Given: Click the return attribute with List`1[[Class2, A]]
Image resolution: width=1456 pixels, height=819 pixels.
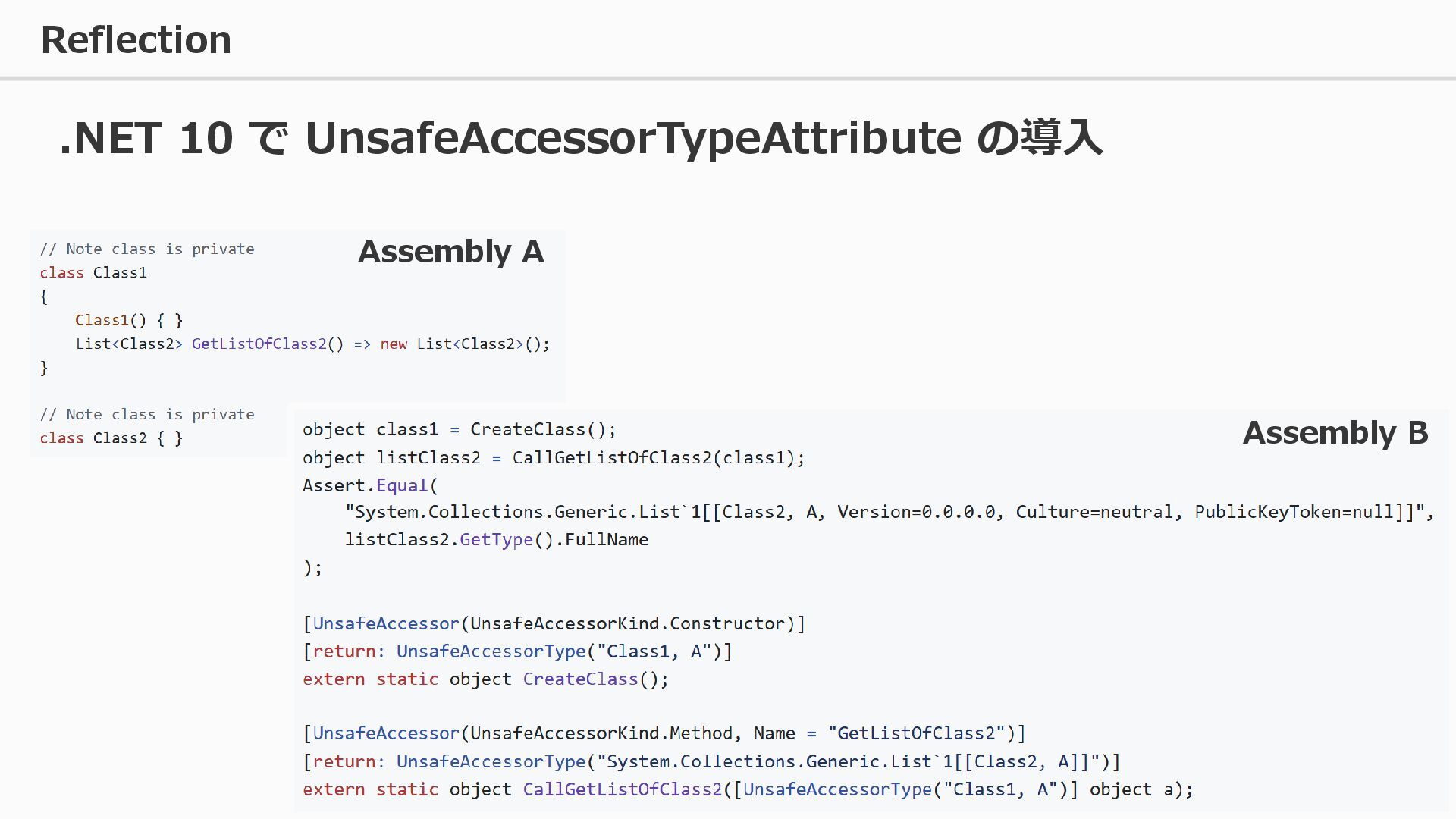Looking at the screenshot, I should (711, 761).
